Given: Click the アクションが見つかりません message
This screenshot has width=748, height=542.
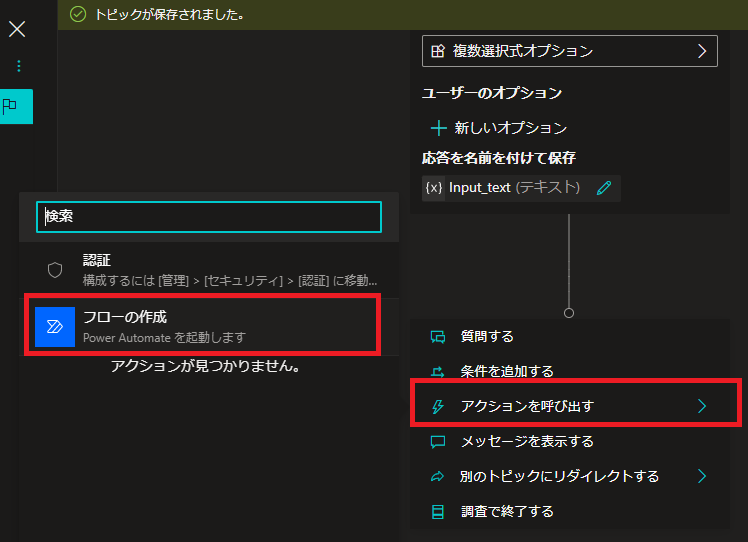Looking at the screenshot, I should (x=206, y=366).
